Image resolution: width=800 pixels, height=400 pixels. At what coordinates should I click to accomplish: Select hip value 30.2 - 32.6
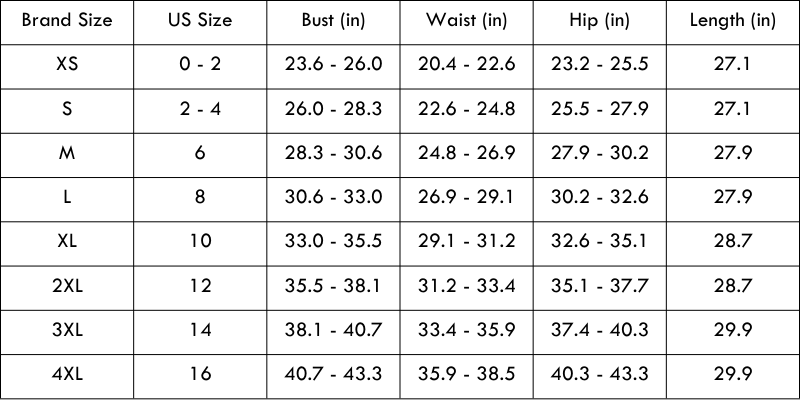[x=600, y=197]
